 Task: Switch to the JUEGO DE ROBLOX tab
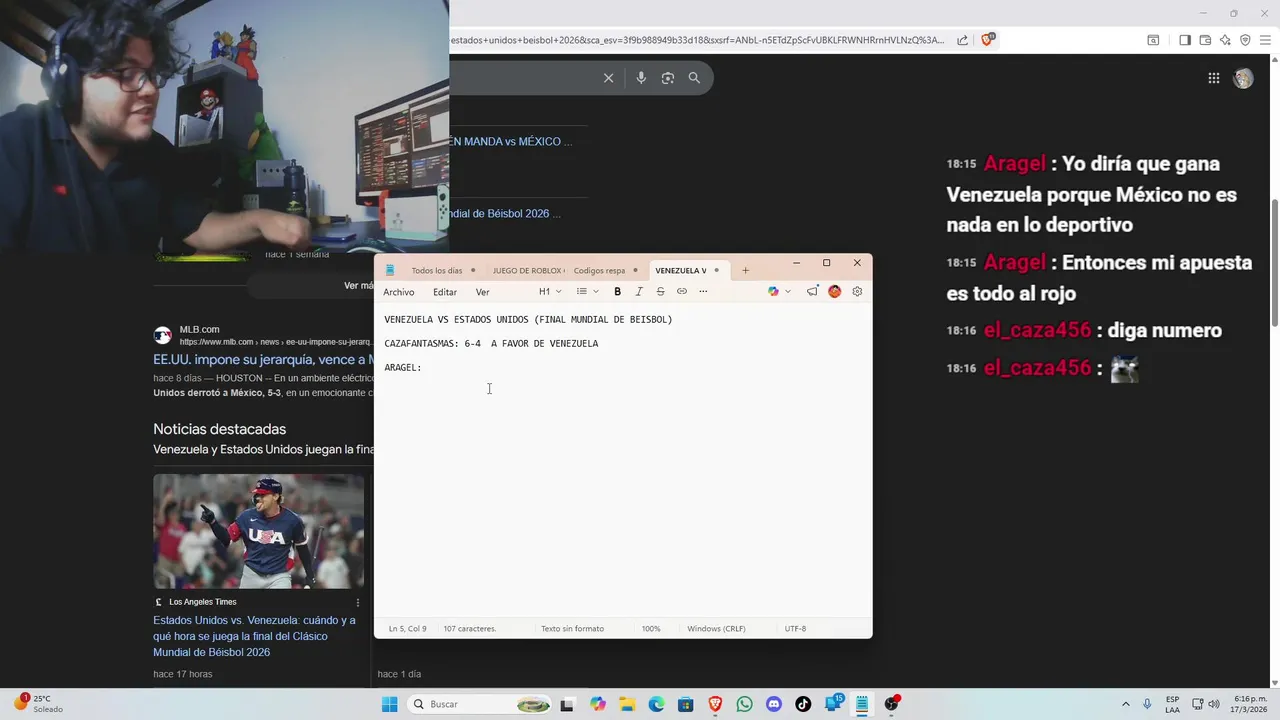[x=527, y=270]
